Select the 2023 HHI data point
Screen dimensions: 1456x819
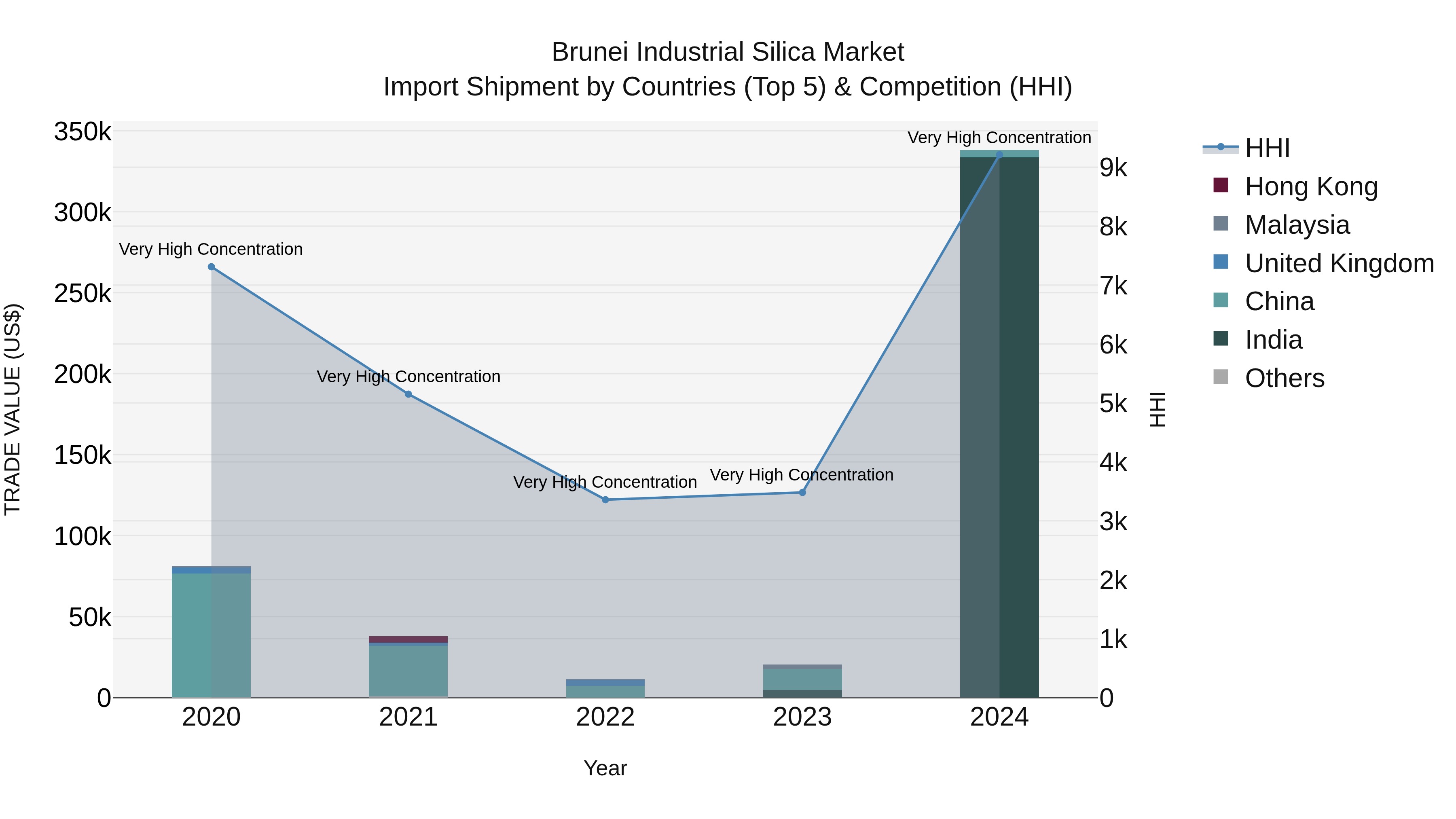(802, 492)
